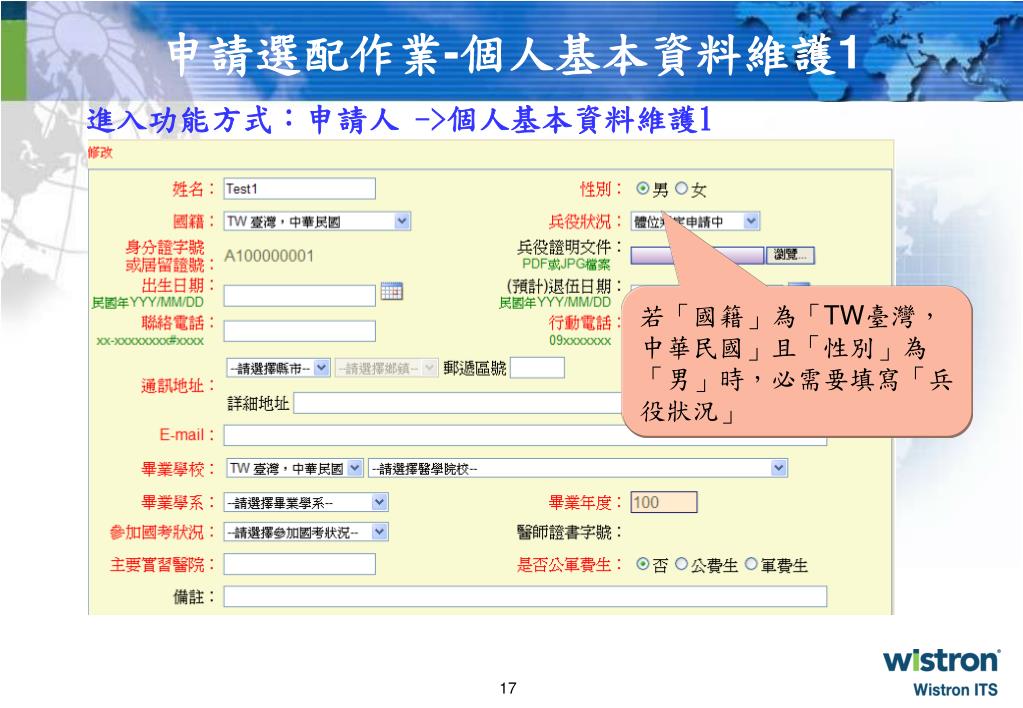Expand the 請選擇醫學院校 dropdown

pyautogui.click(x=577, y=468)
